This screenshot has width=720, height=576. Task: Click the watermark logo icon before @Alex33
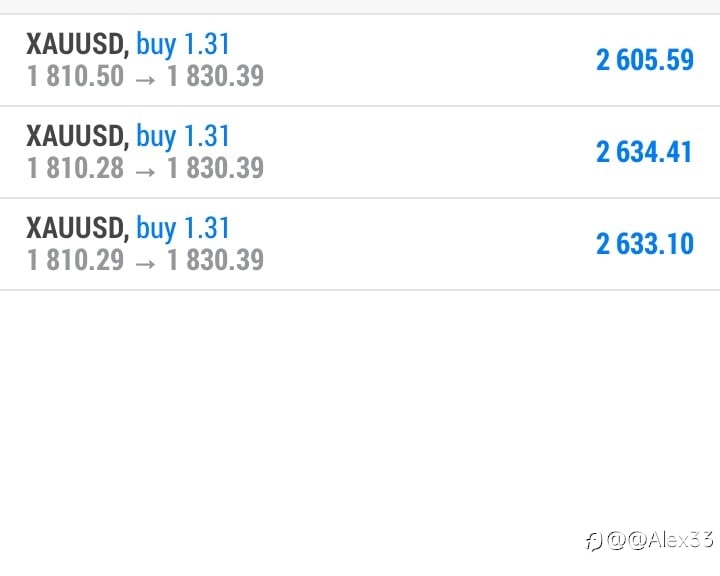pos(593,541)
